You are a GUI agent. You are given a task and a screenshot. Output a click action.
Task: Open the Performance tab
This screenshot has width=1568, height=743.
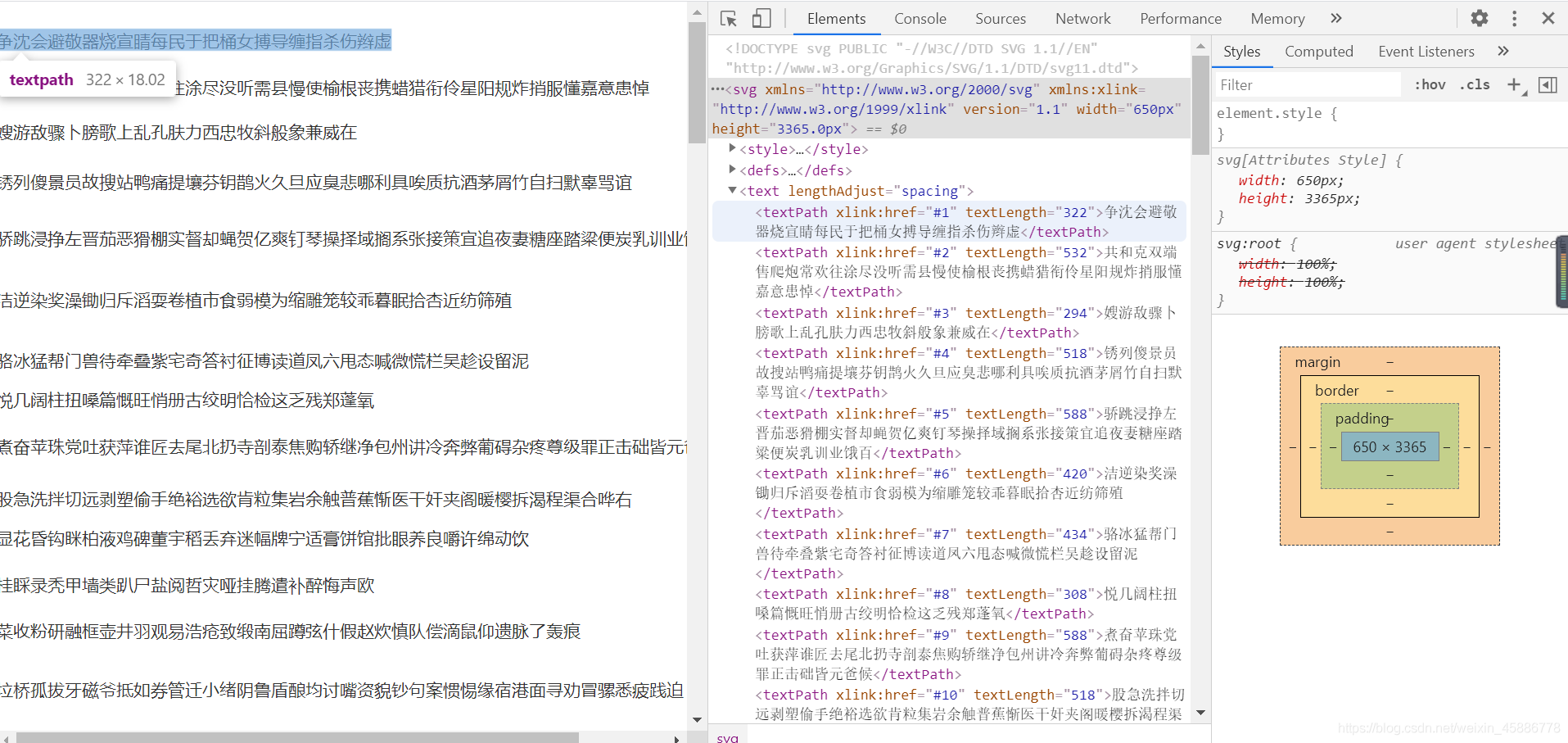(1180, 18)
